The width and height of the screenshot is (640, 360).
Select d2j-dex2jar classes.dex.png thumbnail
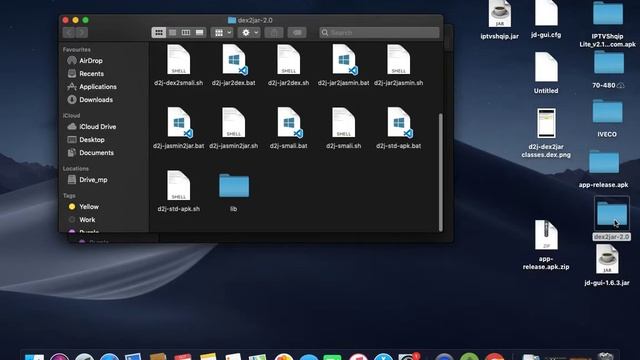pos(546,133)
